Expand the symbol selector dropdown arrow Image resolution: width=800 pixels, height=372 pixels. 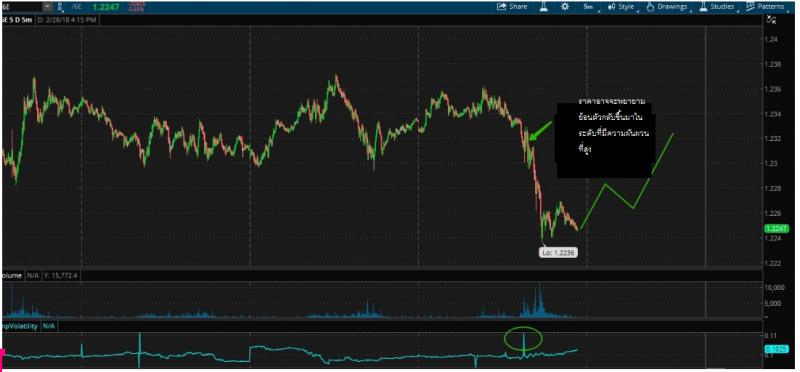pos(47,7)
